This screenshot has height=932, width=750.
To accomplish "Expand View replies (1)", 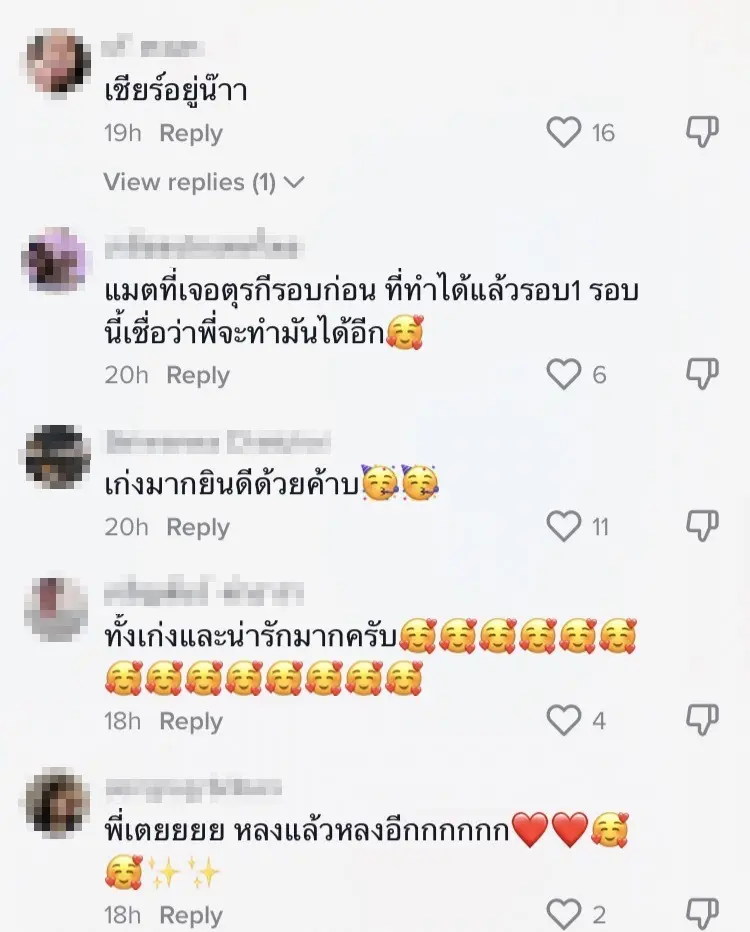I will [204, 182].
